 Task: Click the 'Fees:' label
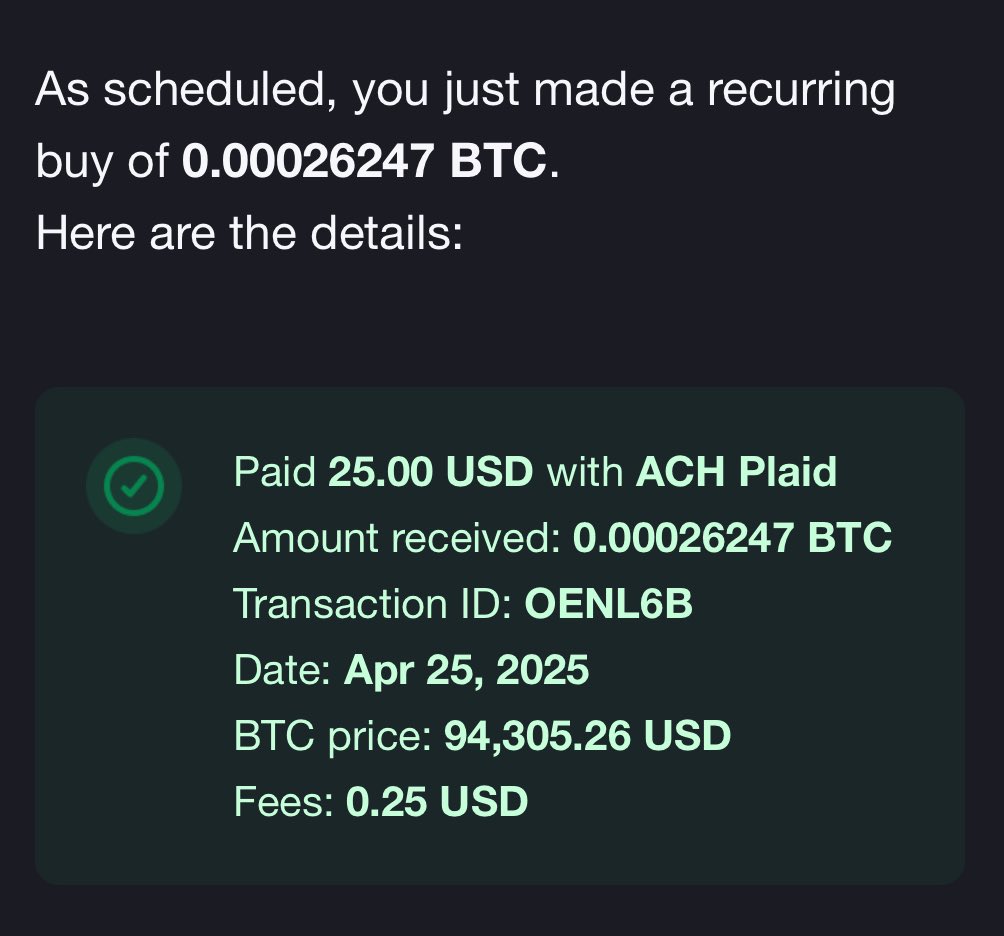284,802
